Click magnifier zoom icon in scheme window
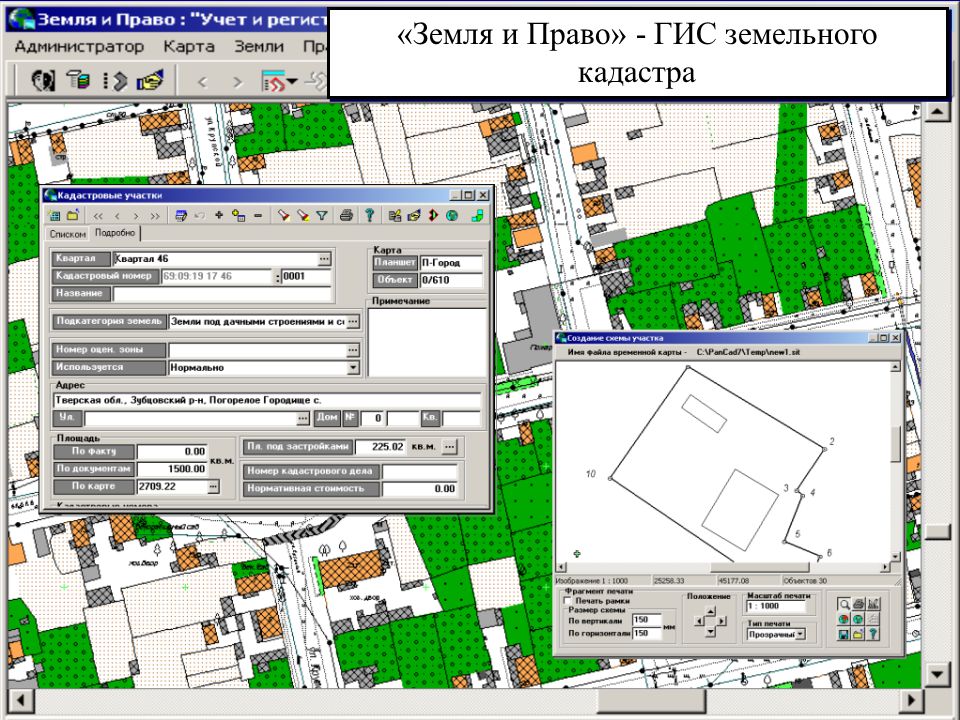 tap(844, 604)
